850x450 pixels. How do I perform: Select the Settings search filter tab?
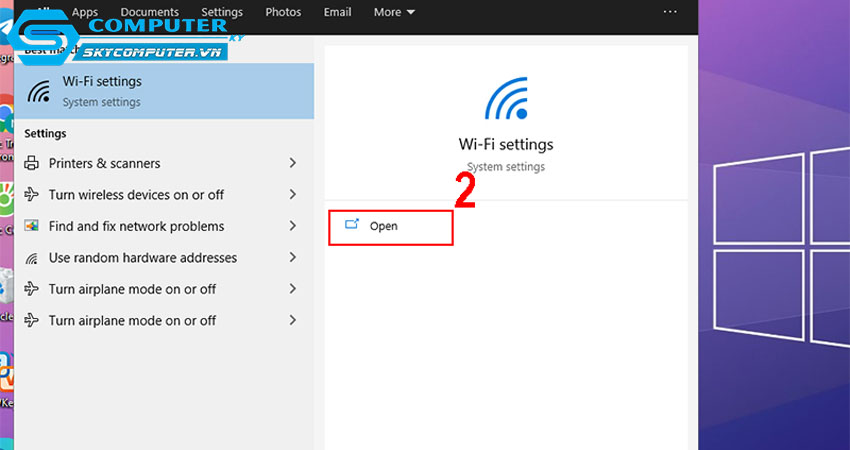[x=221, y=12]
